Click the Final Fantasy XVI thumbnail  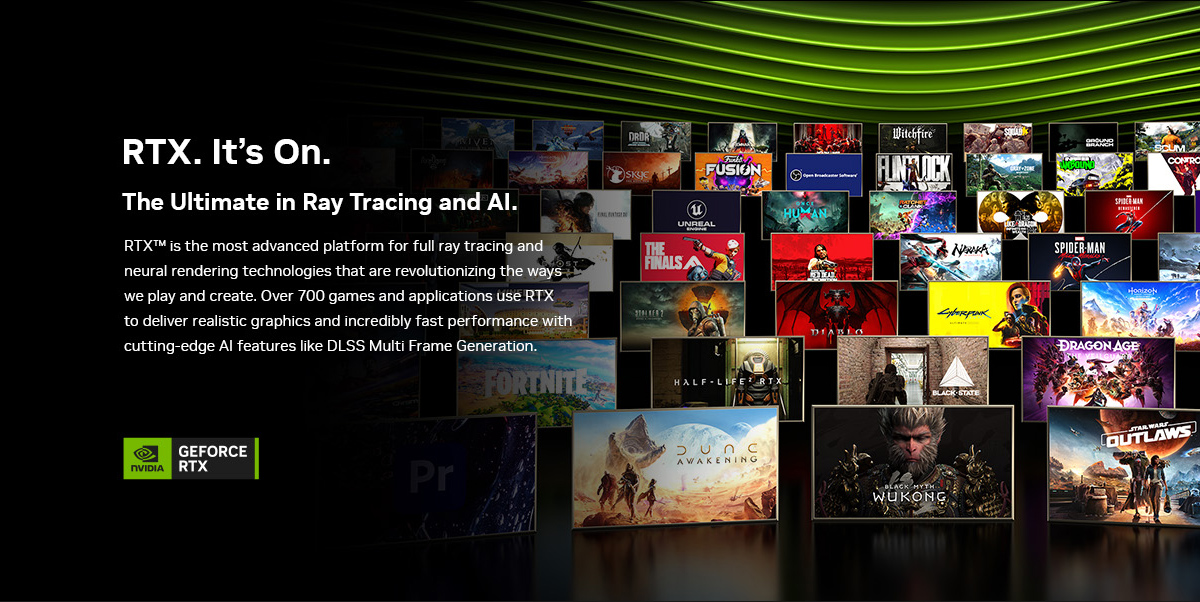click(586, 214)
